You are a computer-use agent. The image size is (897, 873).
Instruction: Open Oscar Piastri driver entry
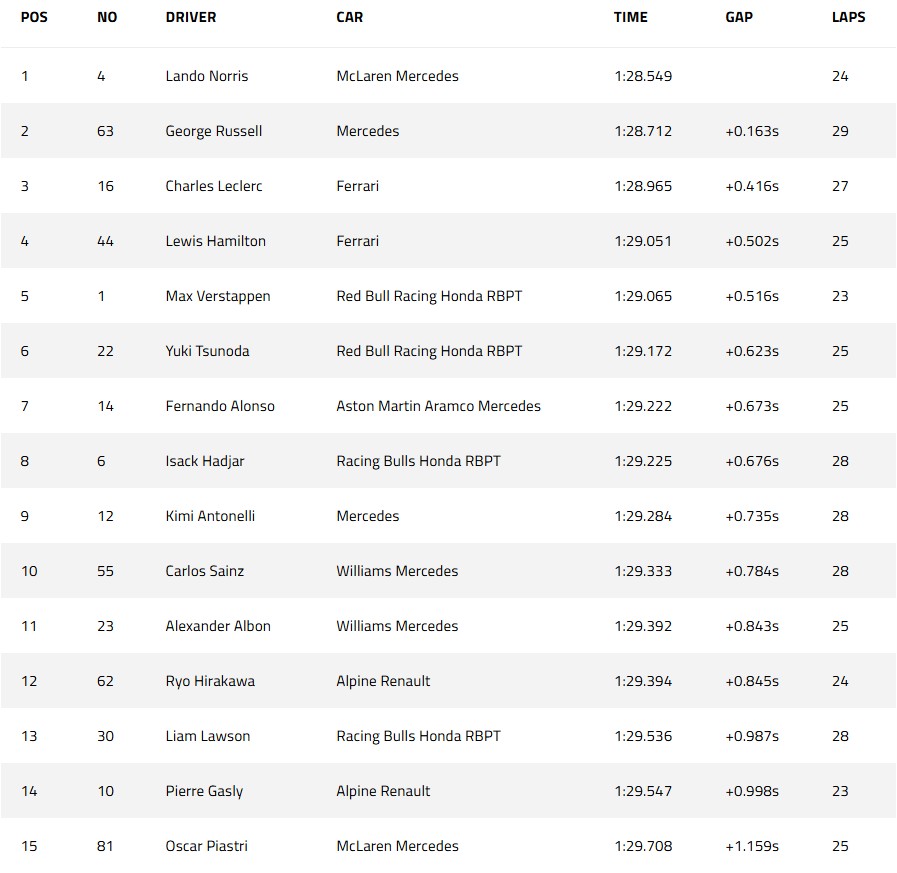[x=206, y=846]
